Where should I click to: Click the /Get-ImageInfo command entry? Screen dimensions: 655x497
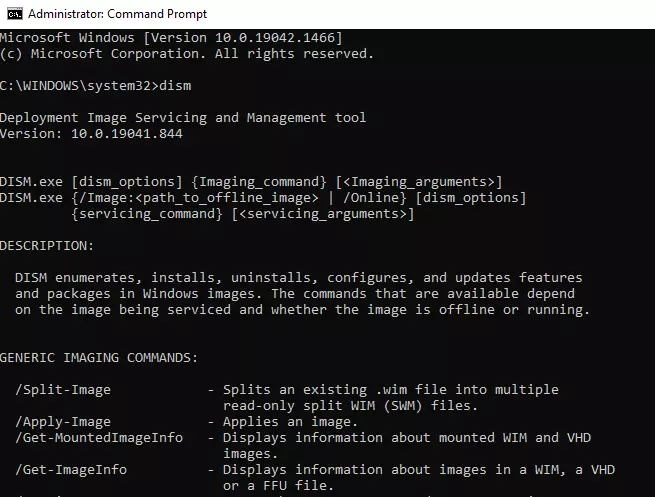[71, 470]
